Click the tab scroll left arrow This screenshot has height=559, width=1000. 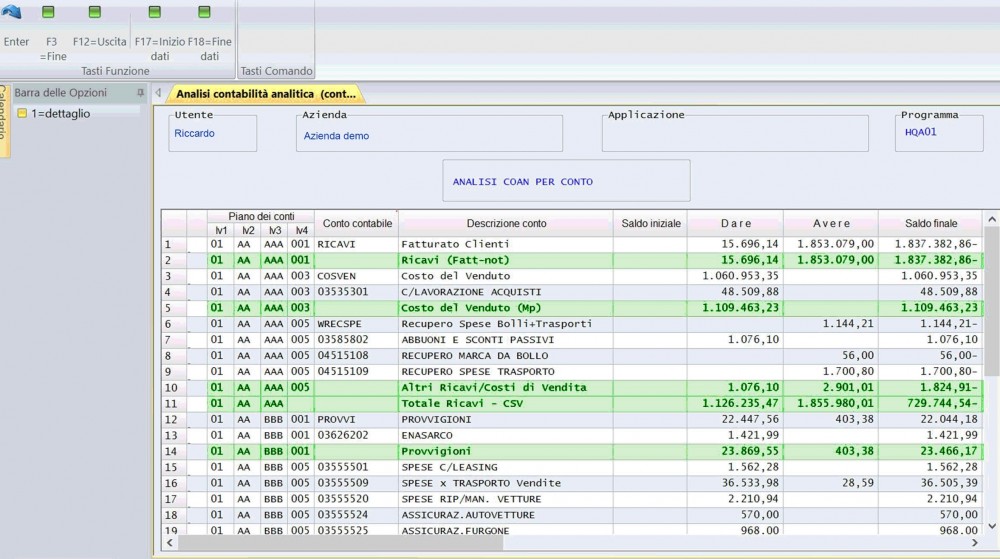pos(158,93)
